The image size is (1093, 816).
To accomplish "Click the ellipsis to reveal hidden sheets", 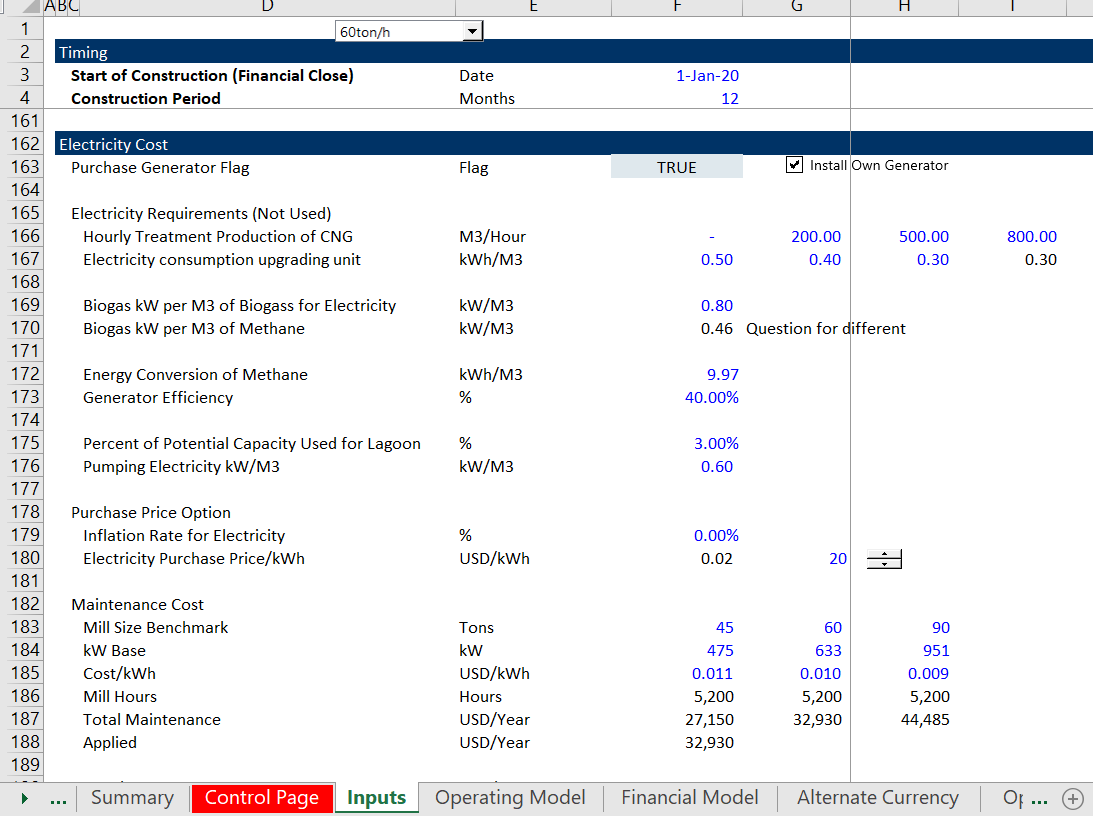I will (x=57, y=798).
